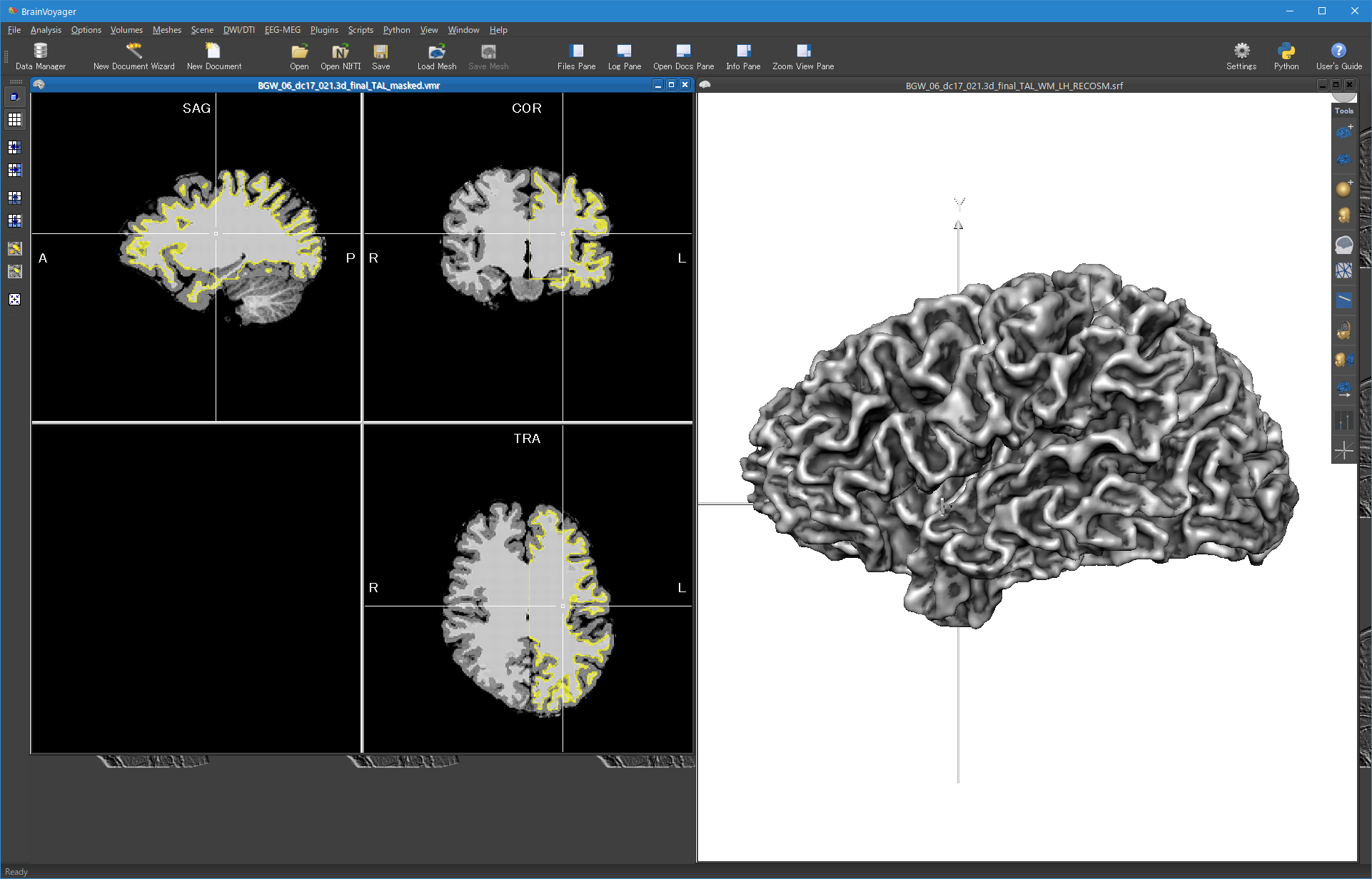Click the left-arrow grid sidebar icon
Image resolution: width=1372 pixels, height=879 pixels.
point(14,148)
